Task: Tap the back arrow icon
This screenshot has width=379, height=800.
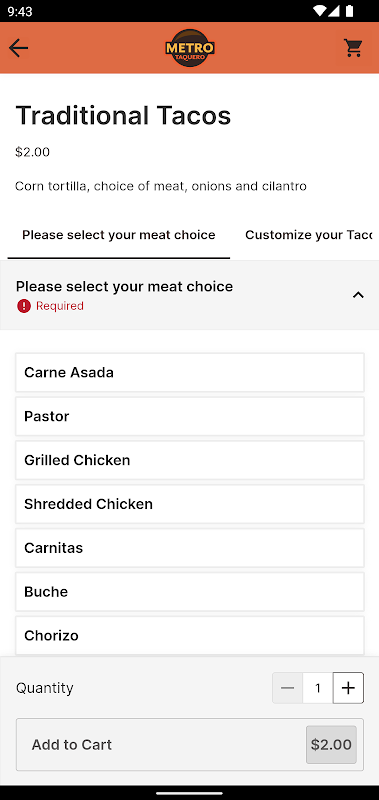Action: pyautogui.click(x=18, y=48)
